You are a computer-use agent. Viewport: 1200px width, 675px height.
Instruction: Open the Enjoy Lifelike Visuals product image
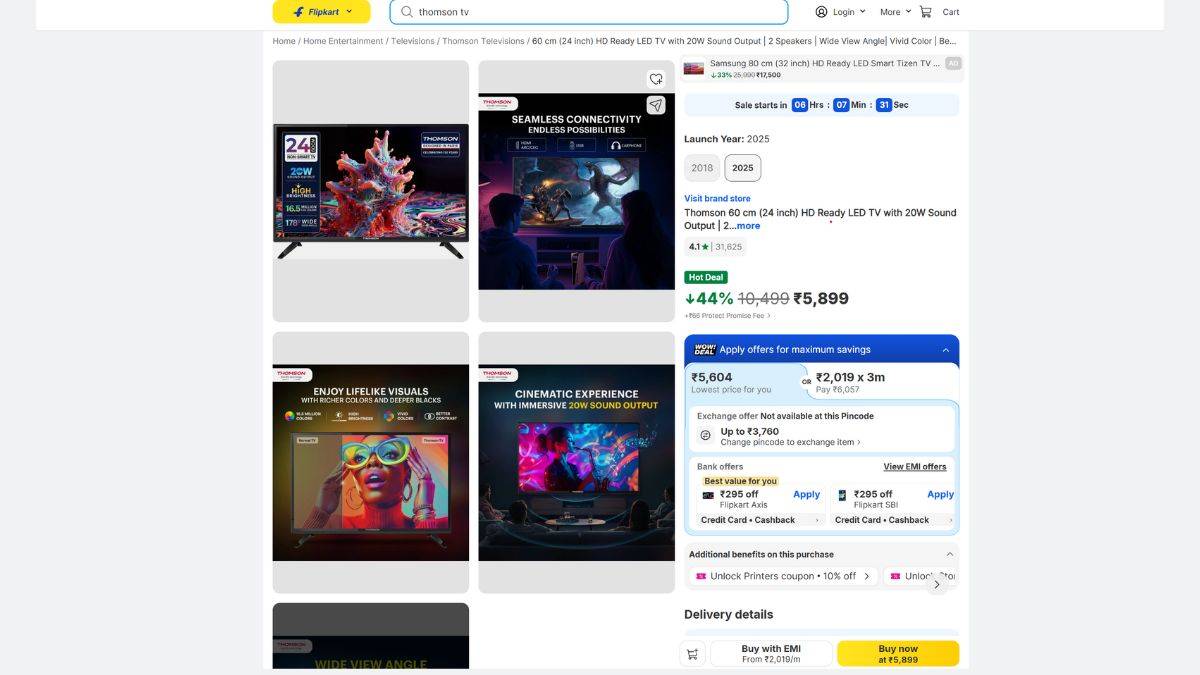(x=371, y=463)
